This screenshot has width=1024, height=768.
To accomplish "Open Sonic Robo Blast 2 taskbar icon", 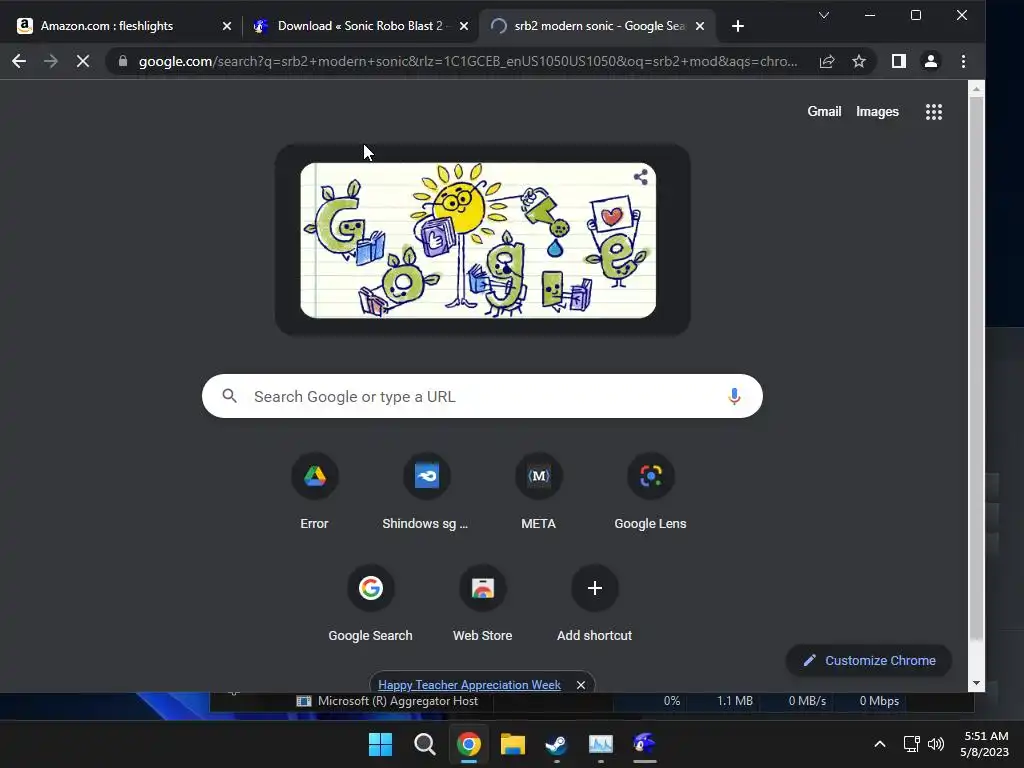I will click(x=645, y=744).
